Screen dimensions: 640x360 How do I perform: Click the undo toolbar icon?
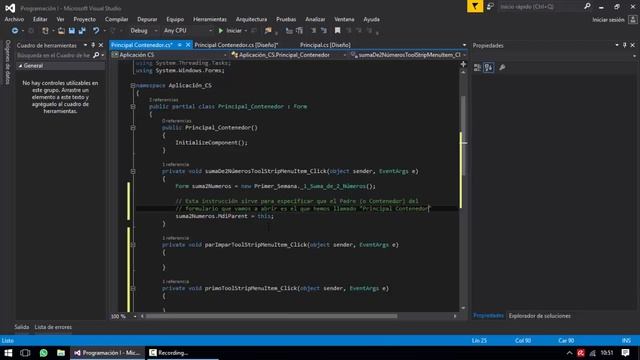[x=96, y=31]
